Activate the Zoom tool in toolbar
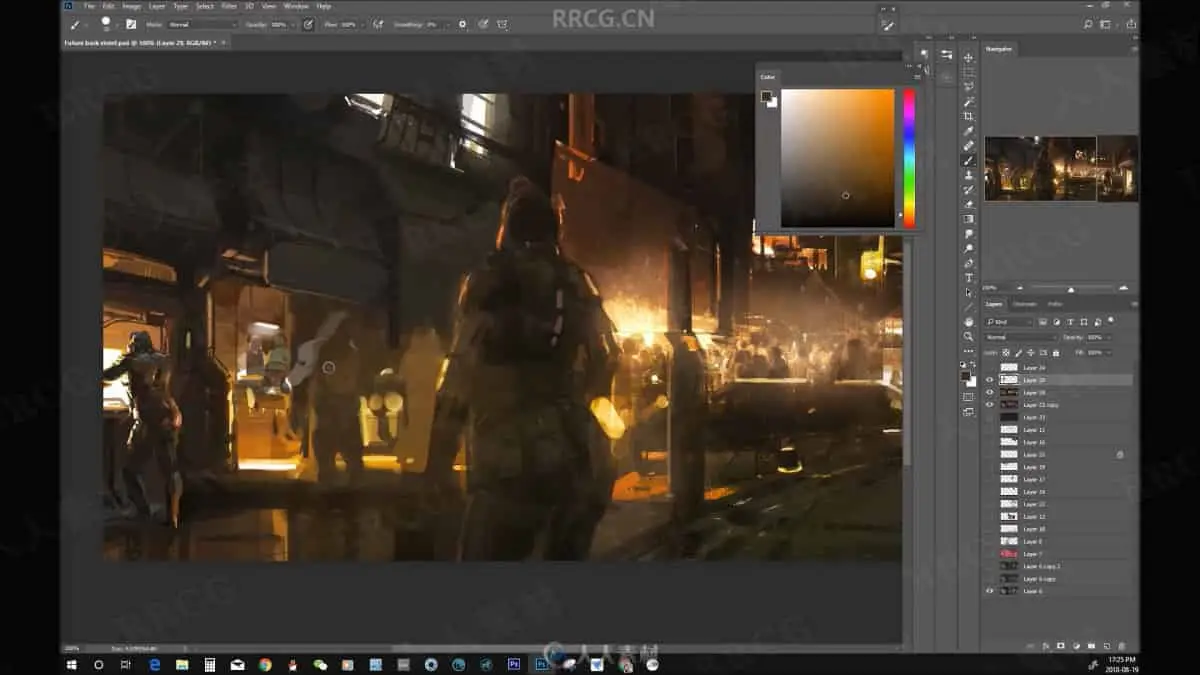The height and width of the screenshot is (675, 1200). pyautogui.click(x=968, y=337)
